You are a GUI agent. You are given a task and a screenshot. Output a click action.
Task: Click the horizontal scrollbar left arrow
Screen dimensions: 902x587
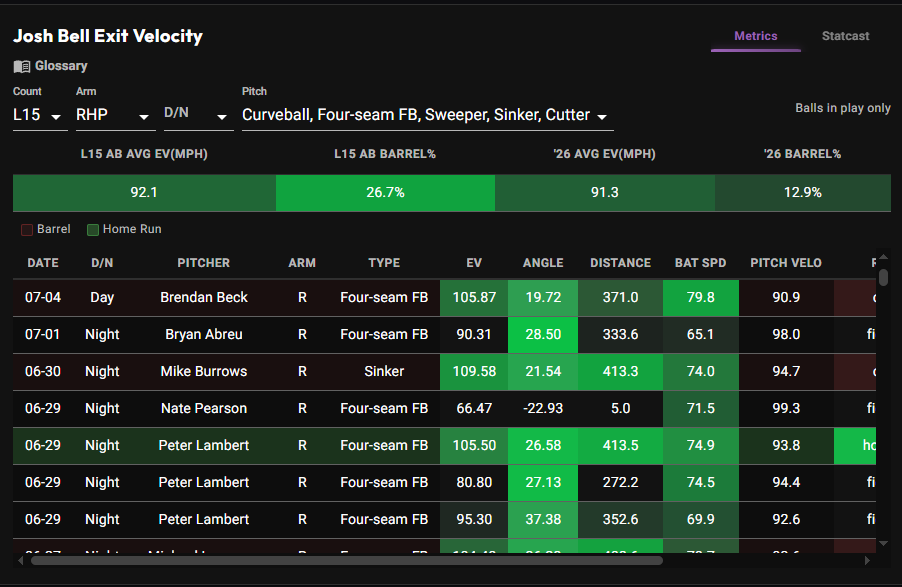point(21,560)
